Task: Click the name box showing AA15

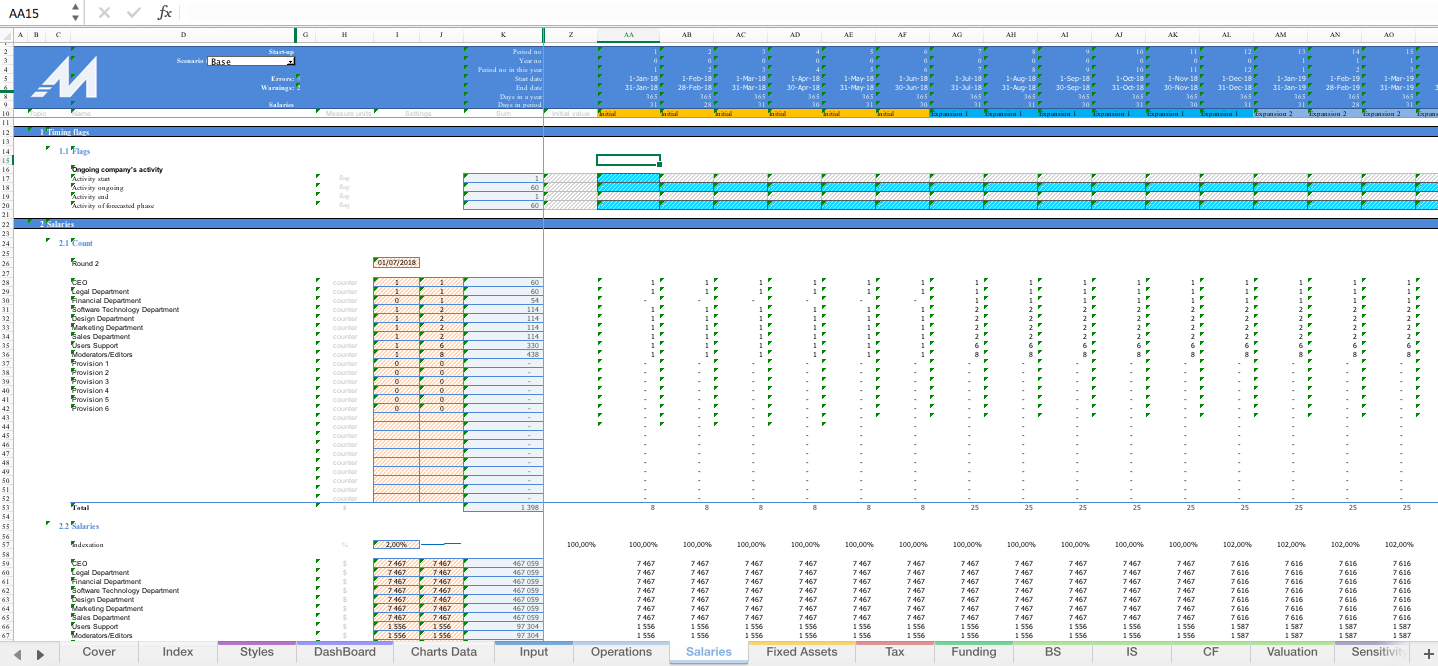Action: (x=36, y=13)
